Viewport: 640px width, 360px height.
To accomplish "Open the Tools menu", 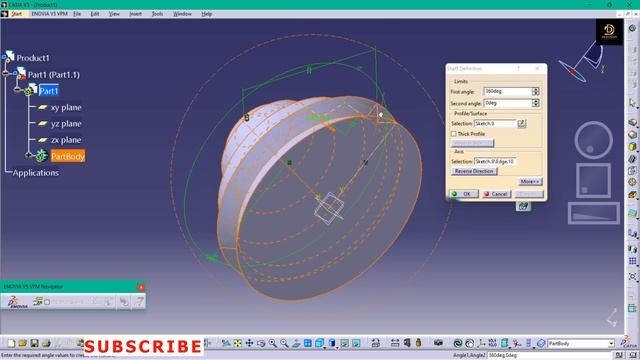I will pyautogui.click(x=157, y=14).
